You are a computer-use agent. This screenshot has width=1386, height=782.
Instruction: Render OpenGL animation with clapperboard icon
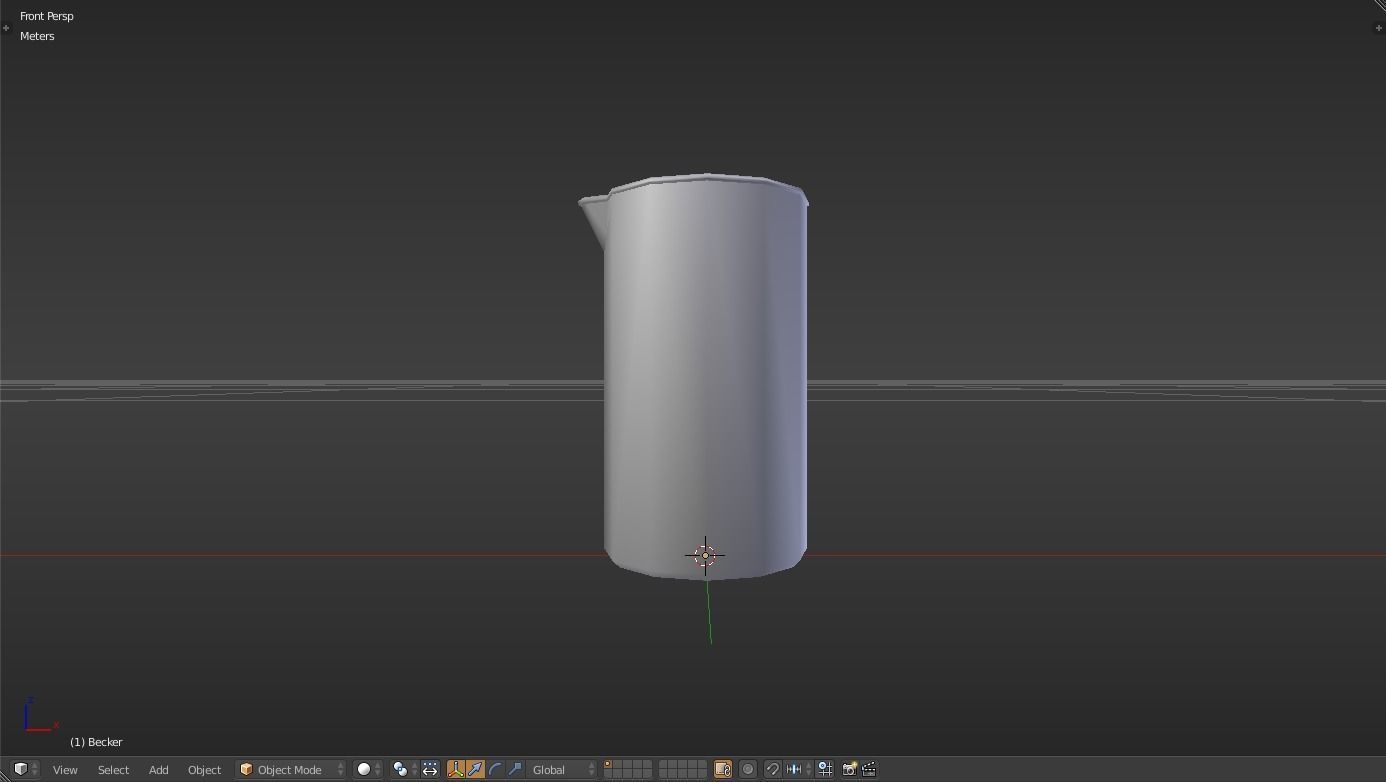tap(869, 769)
